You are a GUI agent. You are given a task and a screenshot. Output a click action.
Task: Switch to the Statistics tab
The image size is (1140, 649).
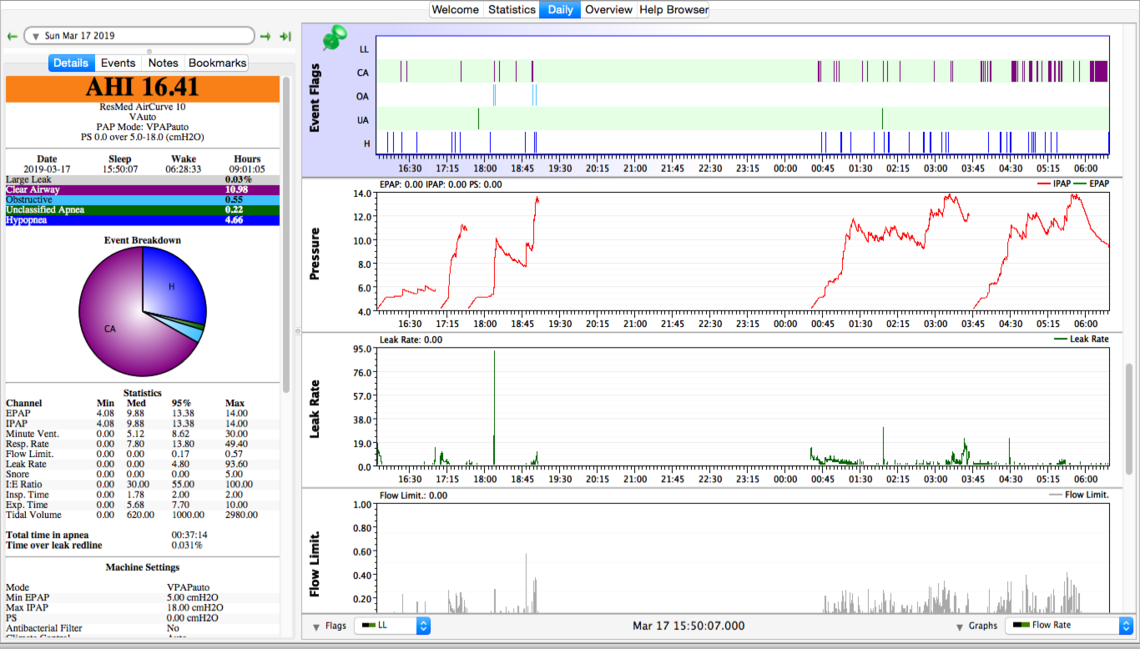511,9
